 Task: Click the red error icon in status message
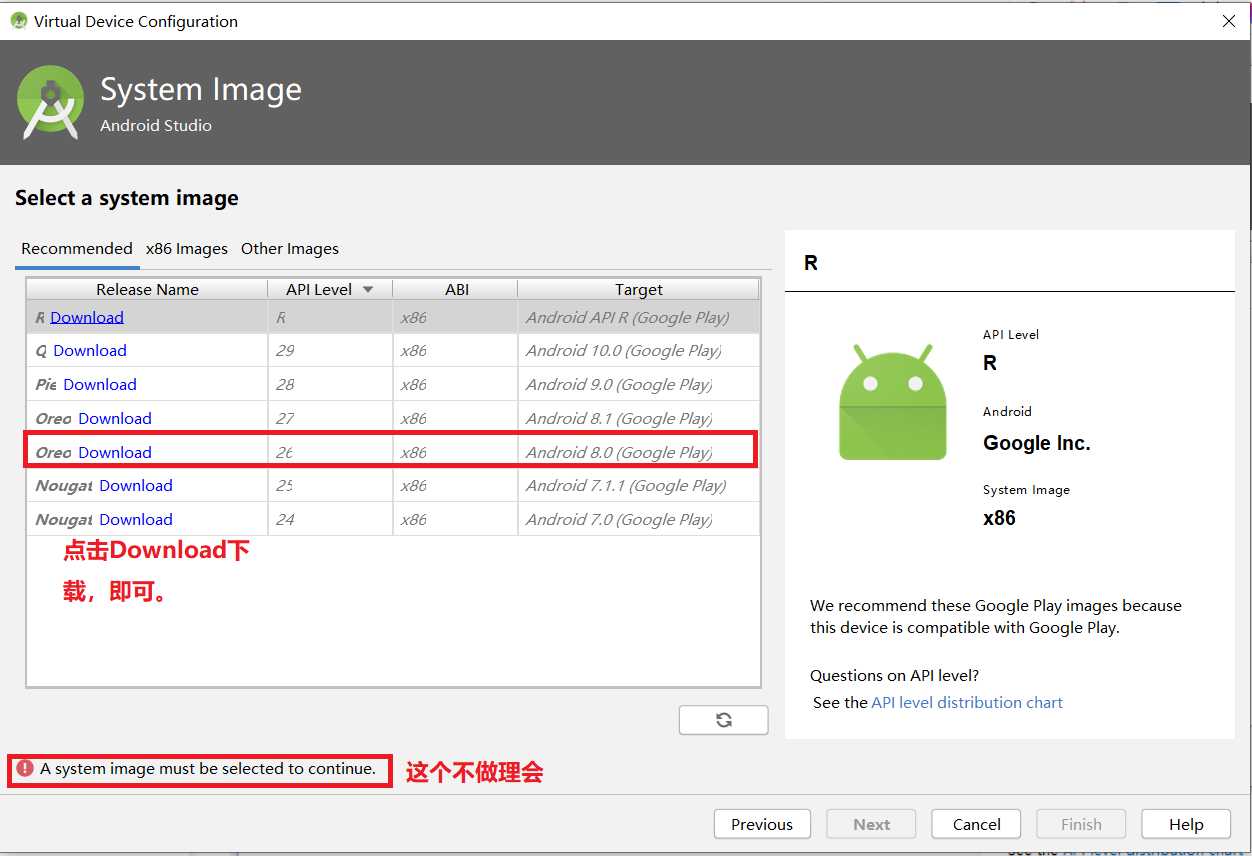[25, 768]
